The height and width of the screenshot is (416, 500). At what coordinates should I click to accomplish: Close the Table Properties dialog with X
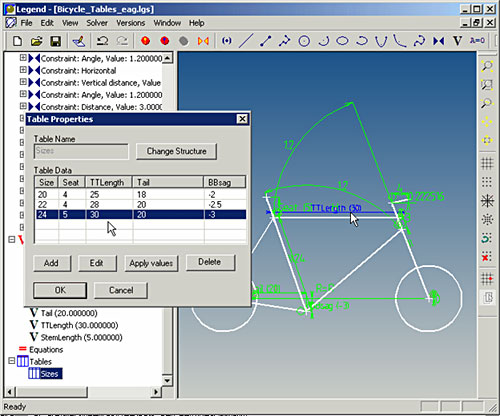[242, 119]
